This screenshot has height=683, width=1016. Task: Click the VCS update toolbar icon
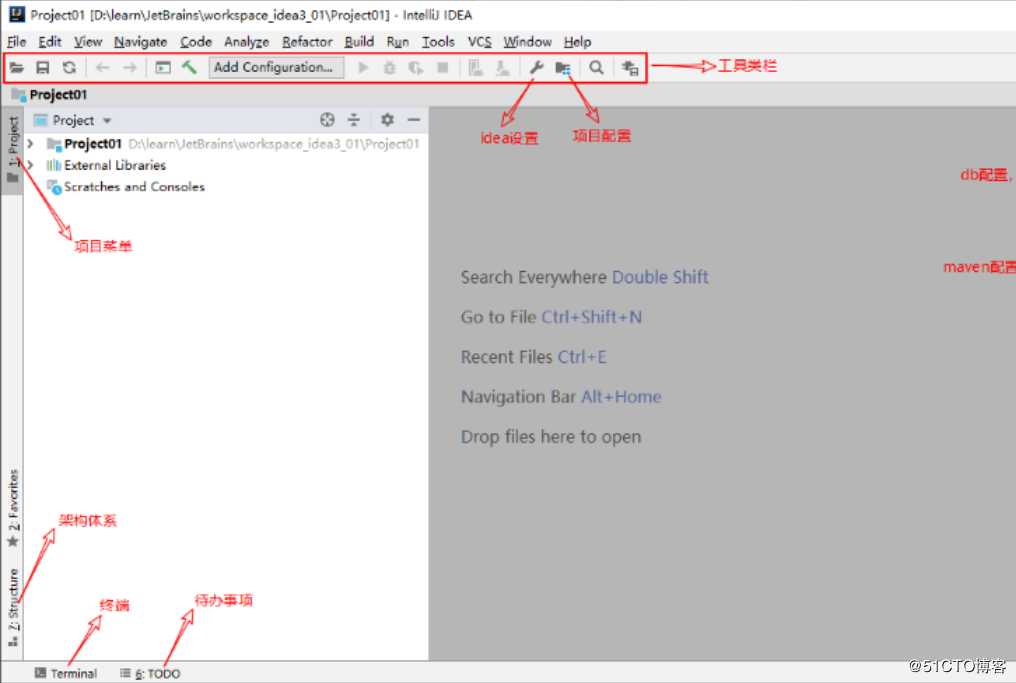pyautogui.click(x=476, y=67)
